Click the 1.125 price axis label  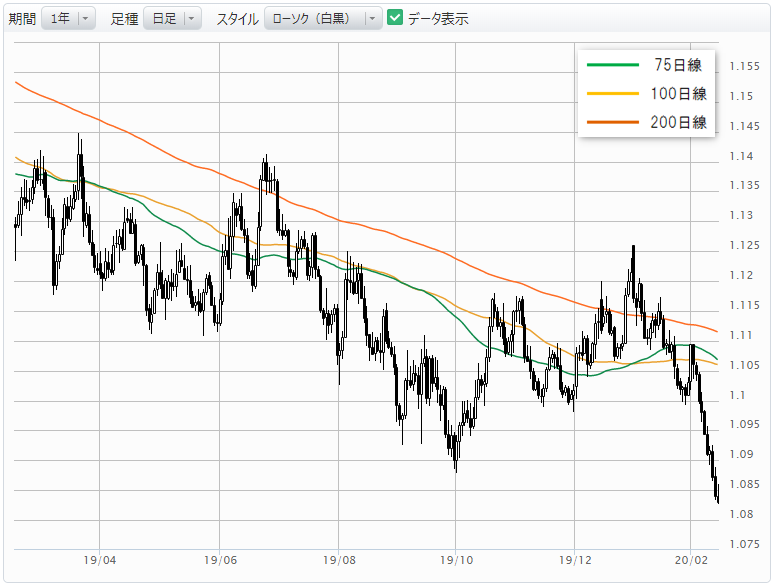[x=744, y=245]
